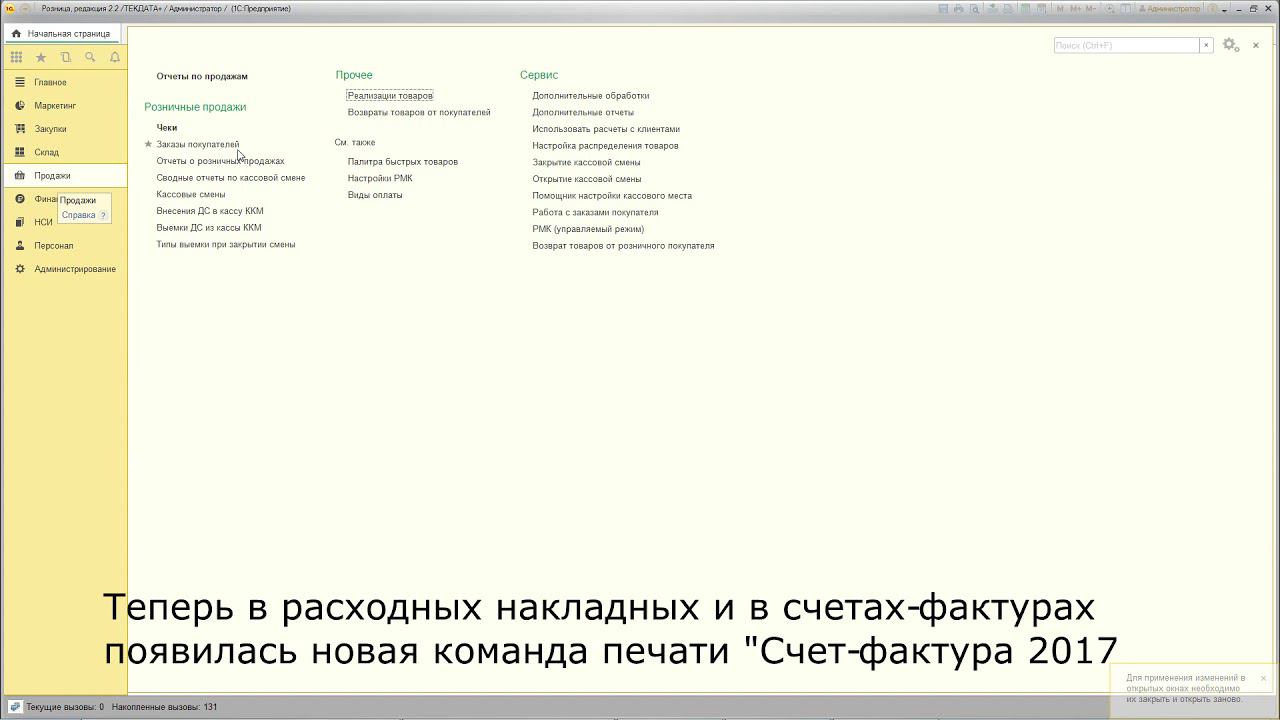Open the Чеки link
Image resolution: width=1280 pixels, height=720 pixels.
(x=166, y=128)
